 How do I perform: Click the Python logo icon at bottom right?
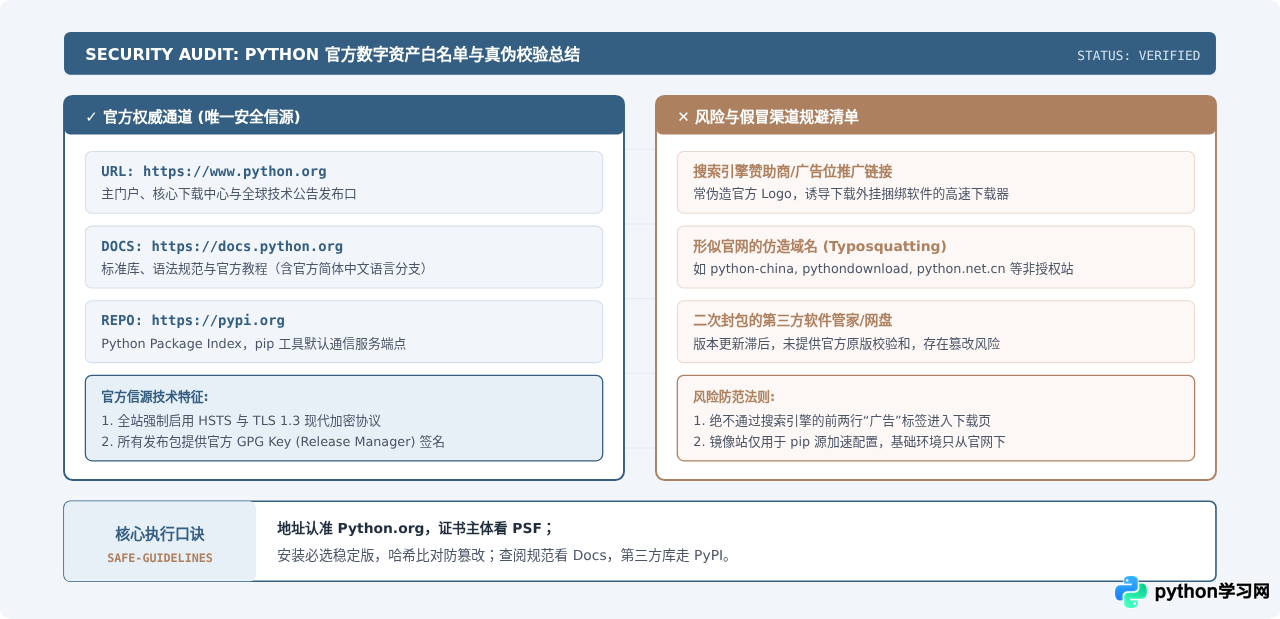point(1131,592)
